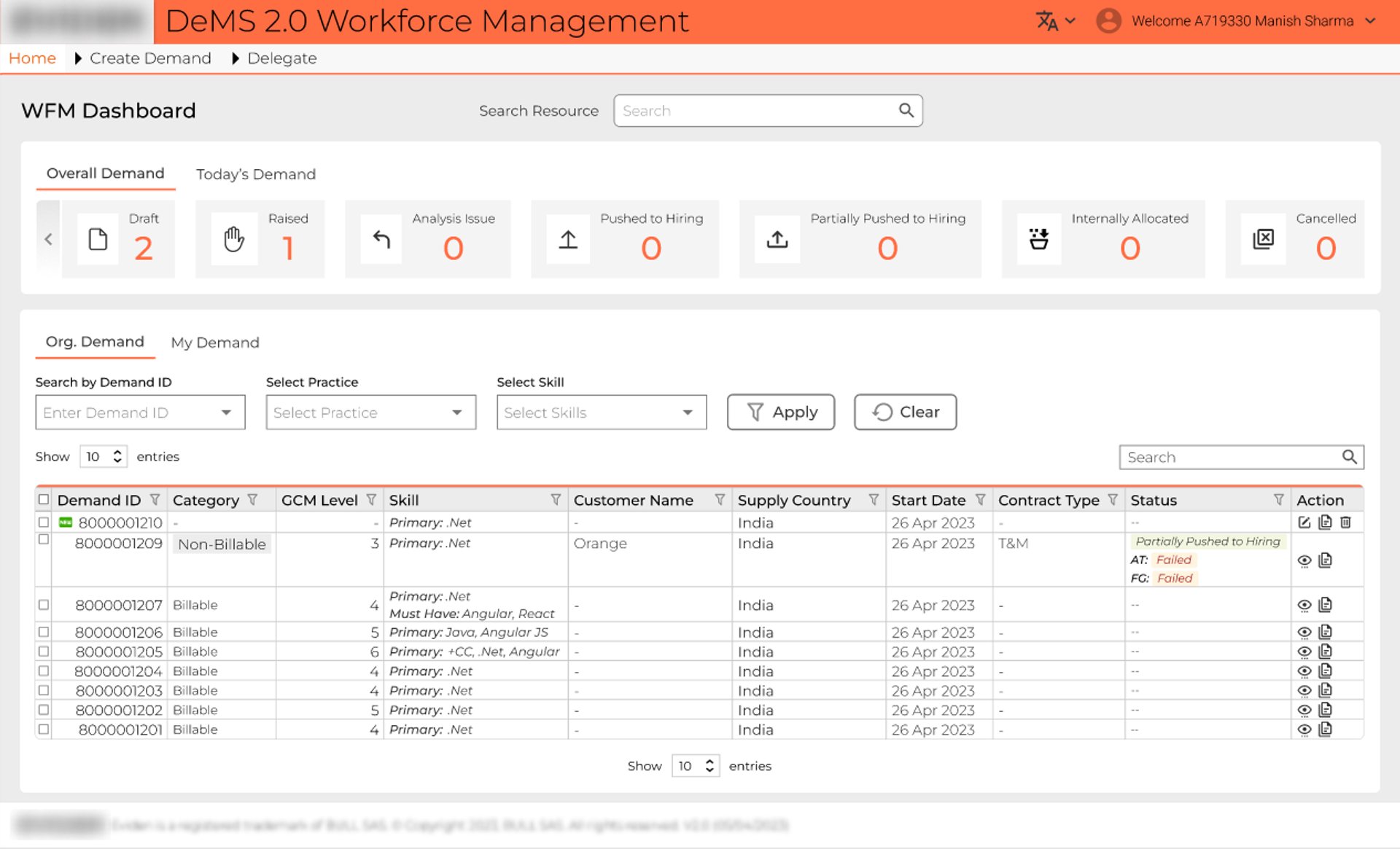Edit demand 8000001210 with pencil icon
1400x849 pixels.
pyautogui.click(x=1304, y=523)
